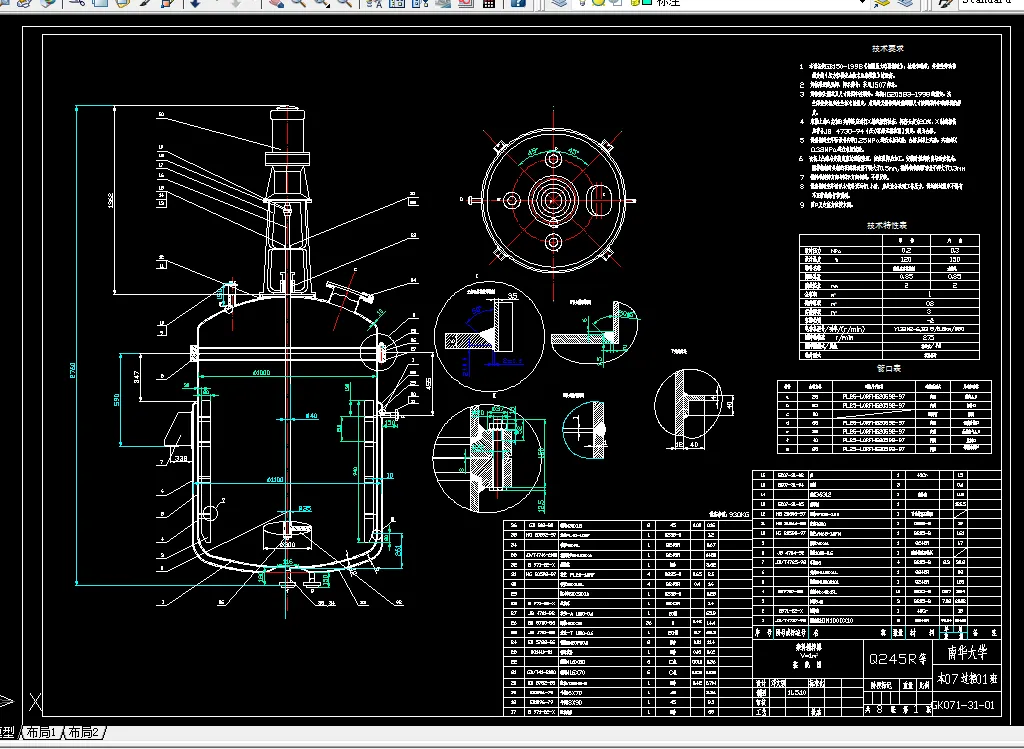Click the Paste clipboard icon

click(122, 3)
